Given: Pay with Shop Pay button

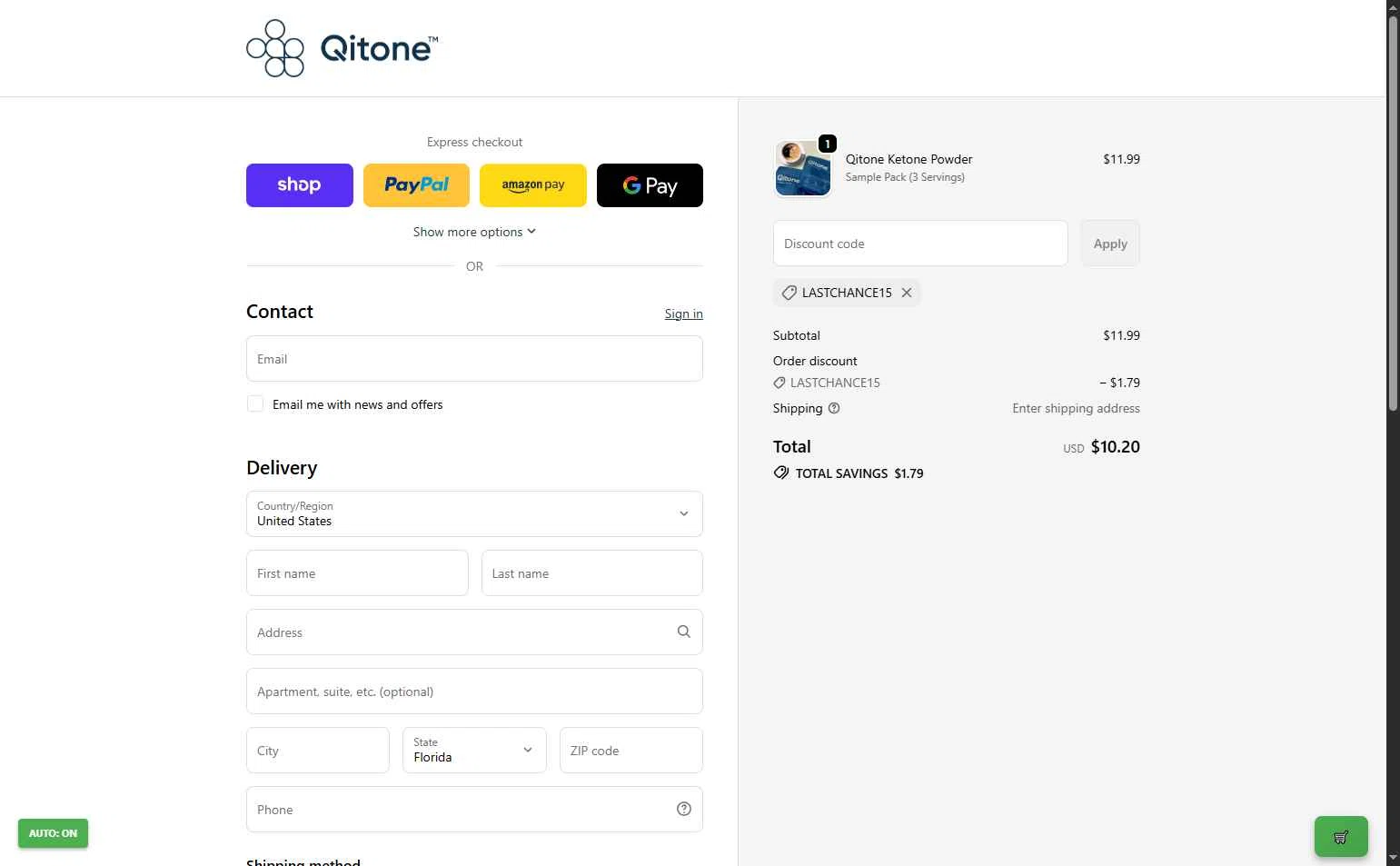Looking at the screenshot, I should pos(300,185).
